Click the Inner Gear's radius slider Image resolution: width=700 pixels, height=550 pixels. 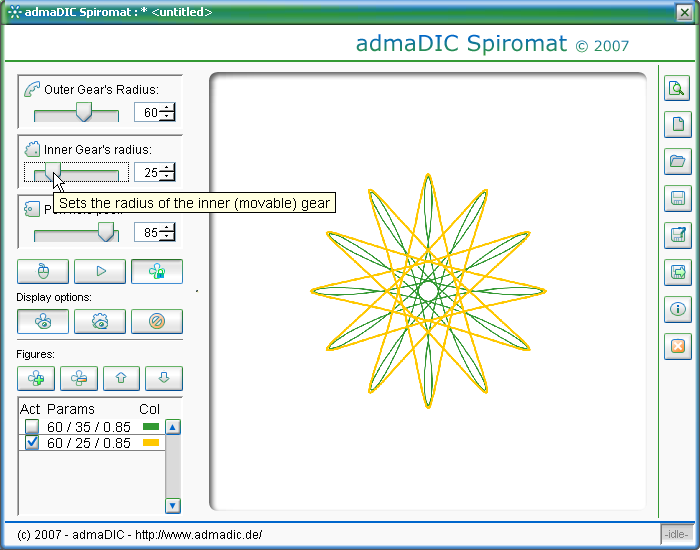pyautogui.click(x=76, y=172)
